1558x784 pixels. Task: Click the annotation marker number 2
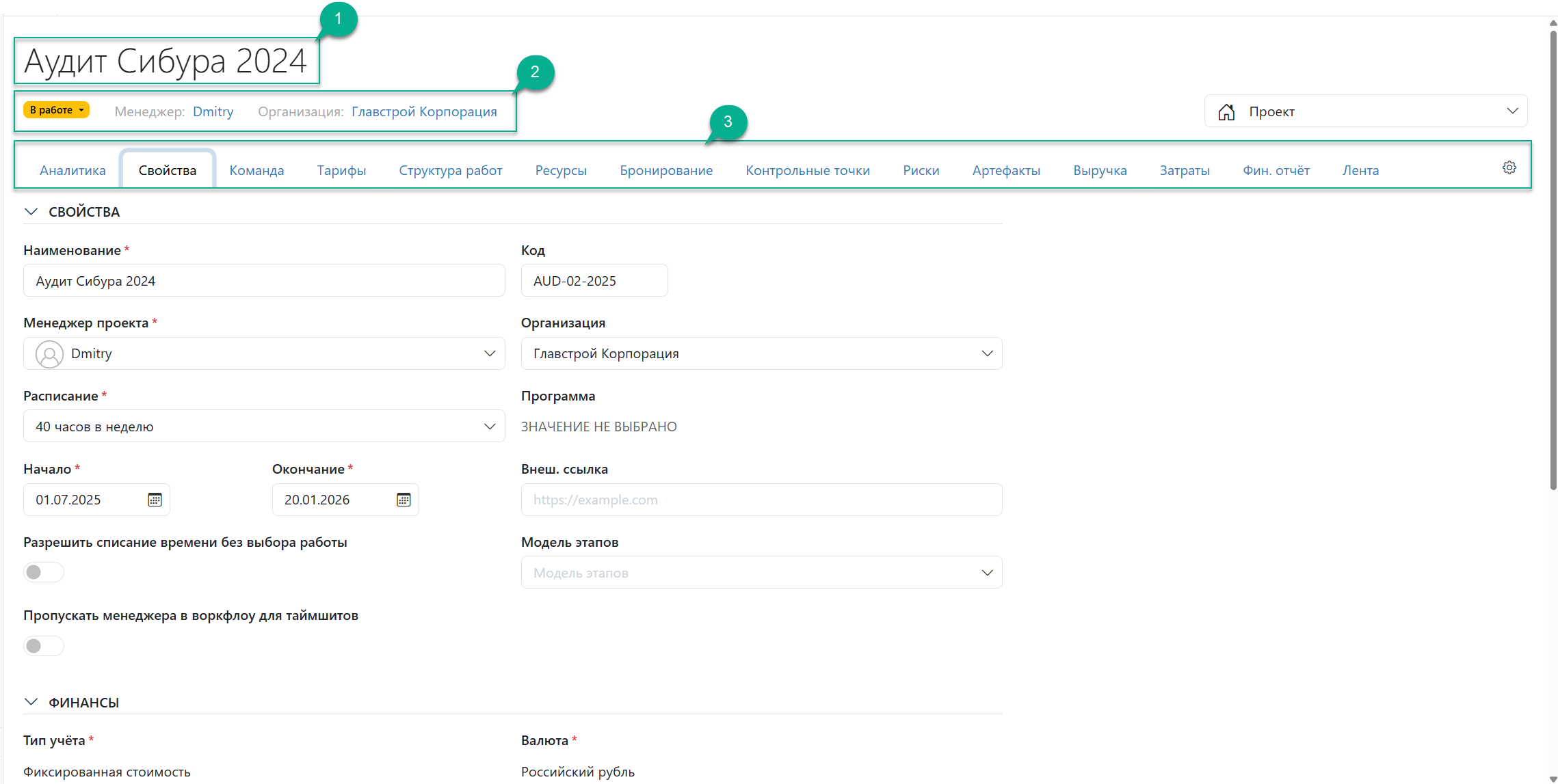535,72
